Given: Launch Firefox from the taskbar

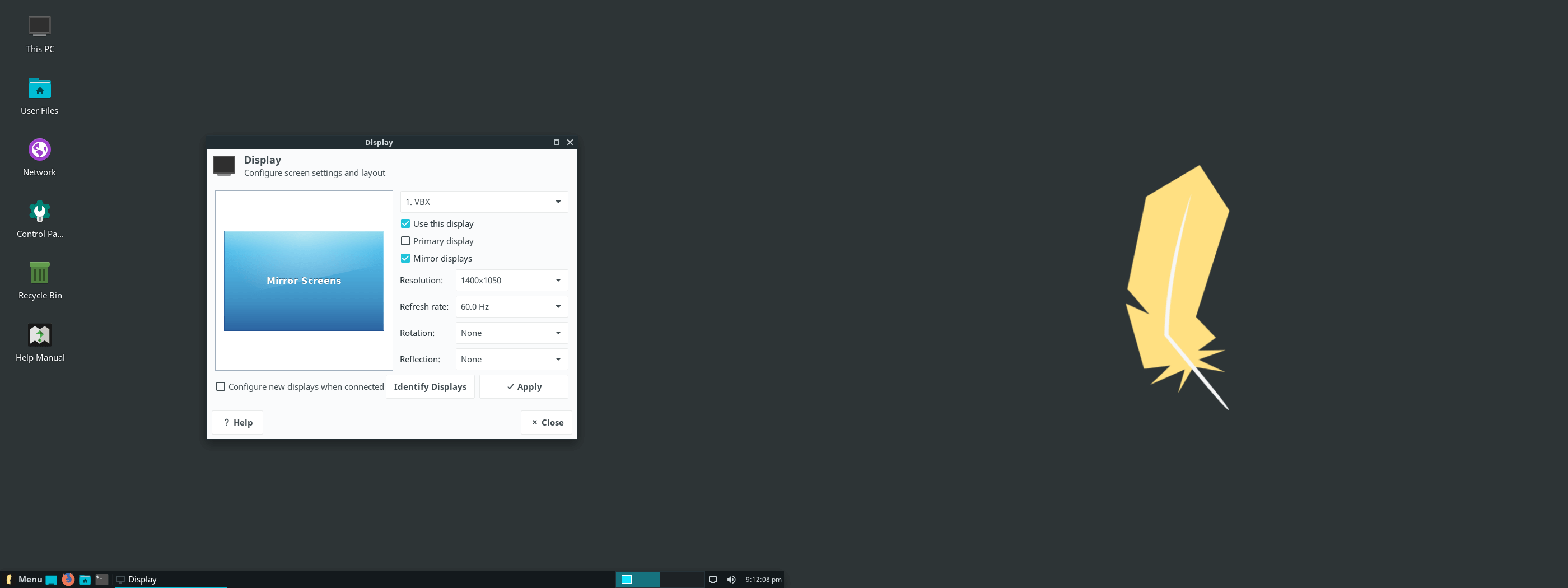Looking at the screenshot, I should (68, 579).
